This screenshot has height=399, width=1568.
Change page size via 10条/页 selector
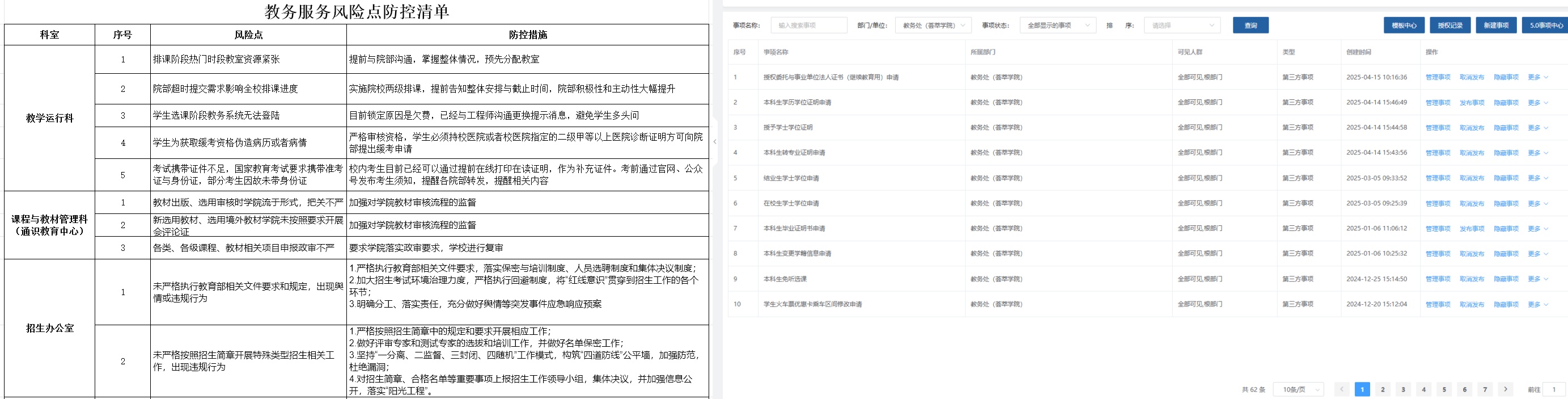1298,389
